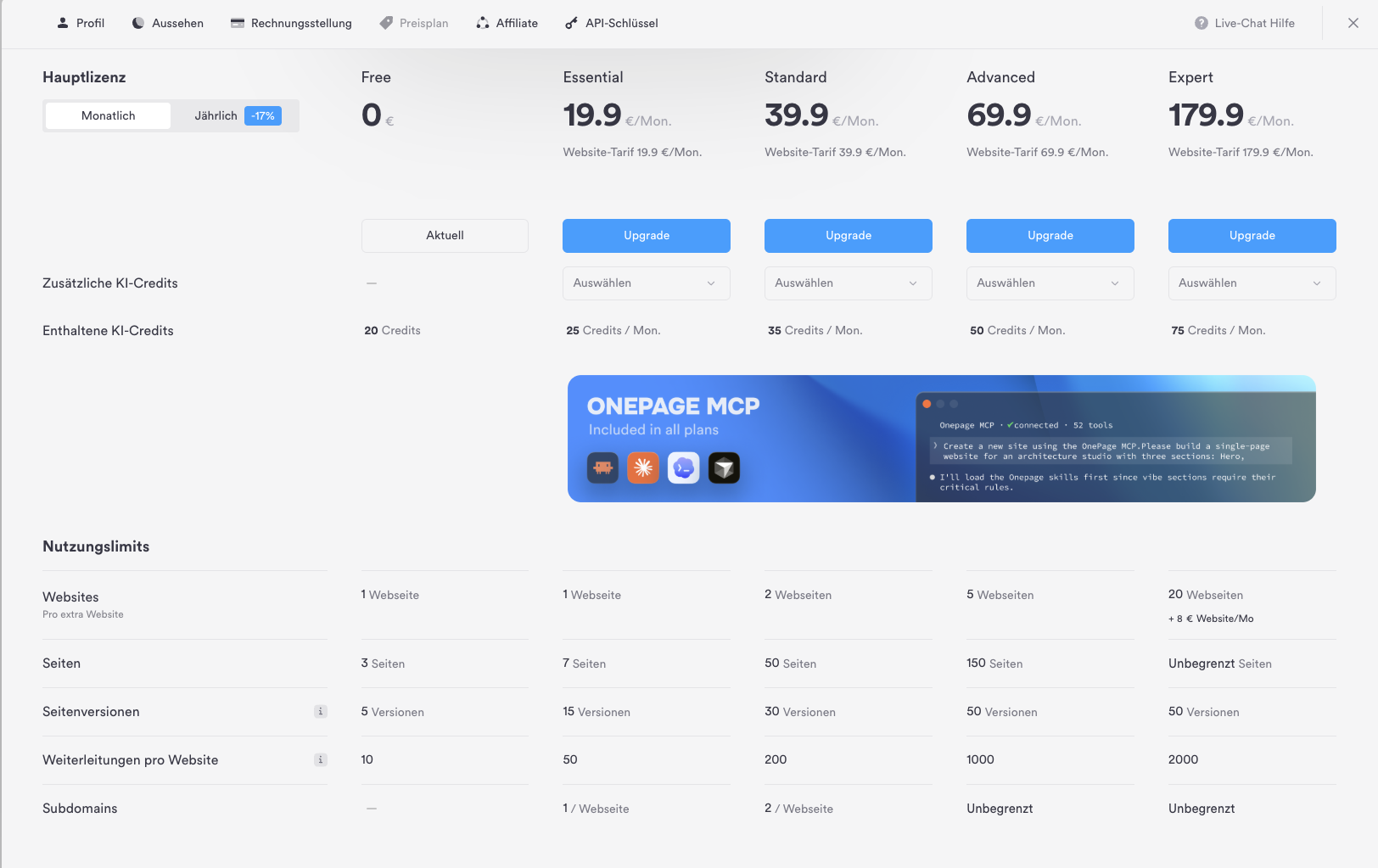The width and height of the screenshot is (1378, 868).
Task: Open the Expert plan Auswählen credits dropdown
Action: click(1252, 283)
